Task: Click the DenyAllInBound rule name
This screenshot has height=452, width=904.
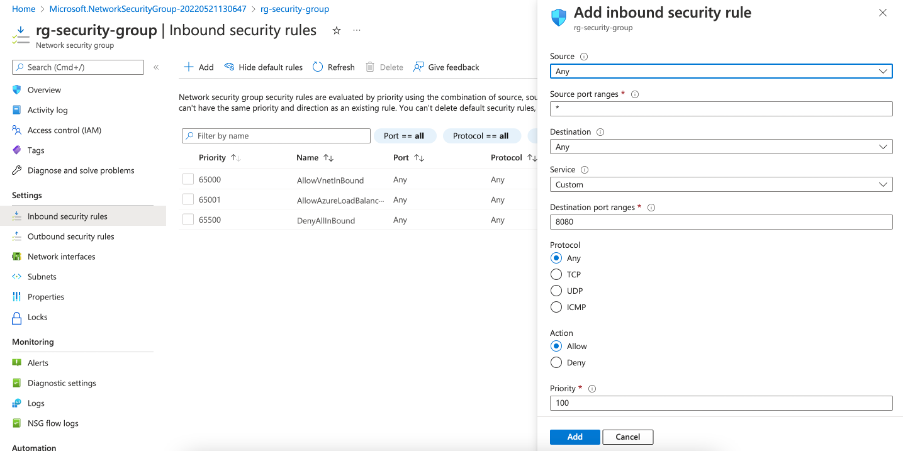Action: [326, 221]
